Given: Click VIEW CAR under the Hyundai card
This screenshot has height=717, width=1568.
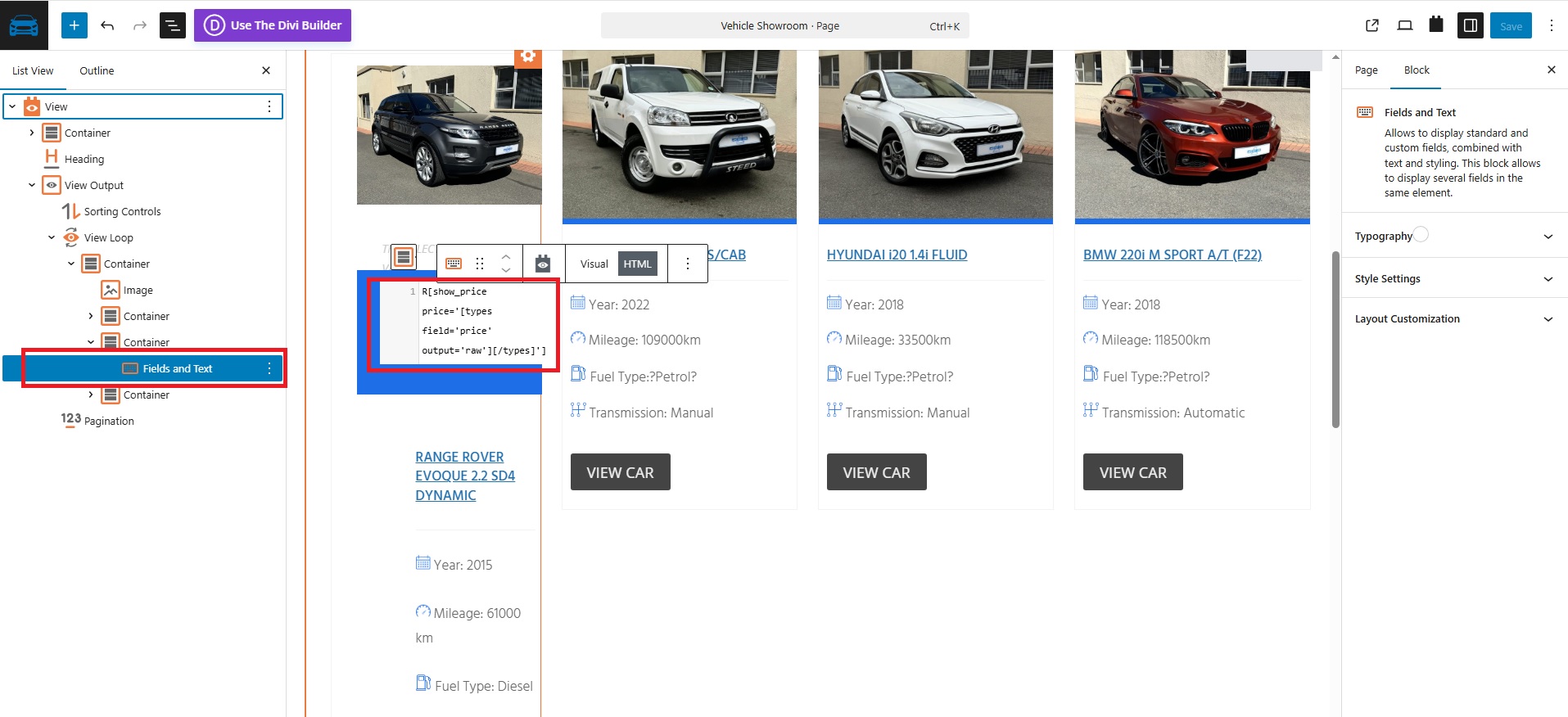Looking at the screenshot, I should [876, 472].
